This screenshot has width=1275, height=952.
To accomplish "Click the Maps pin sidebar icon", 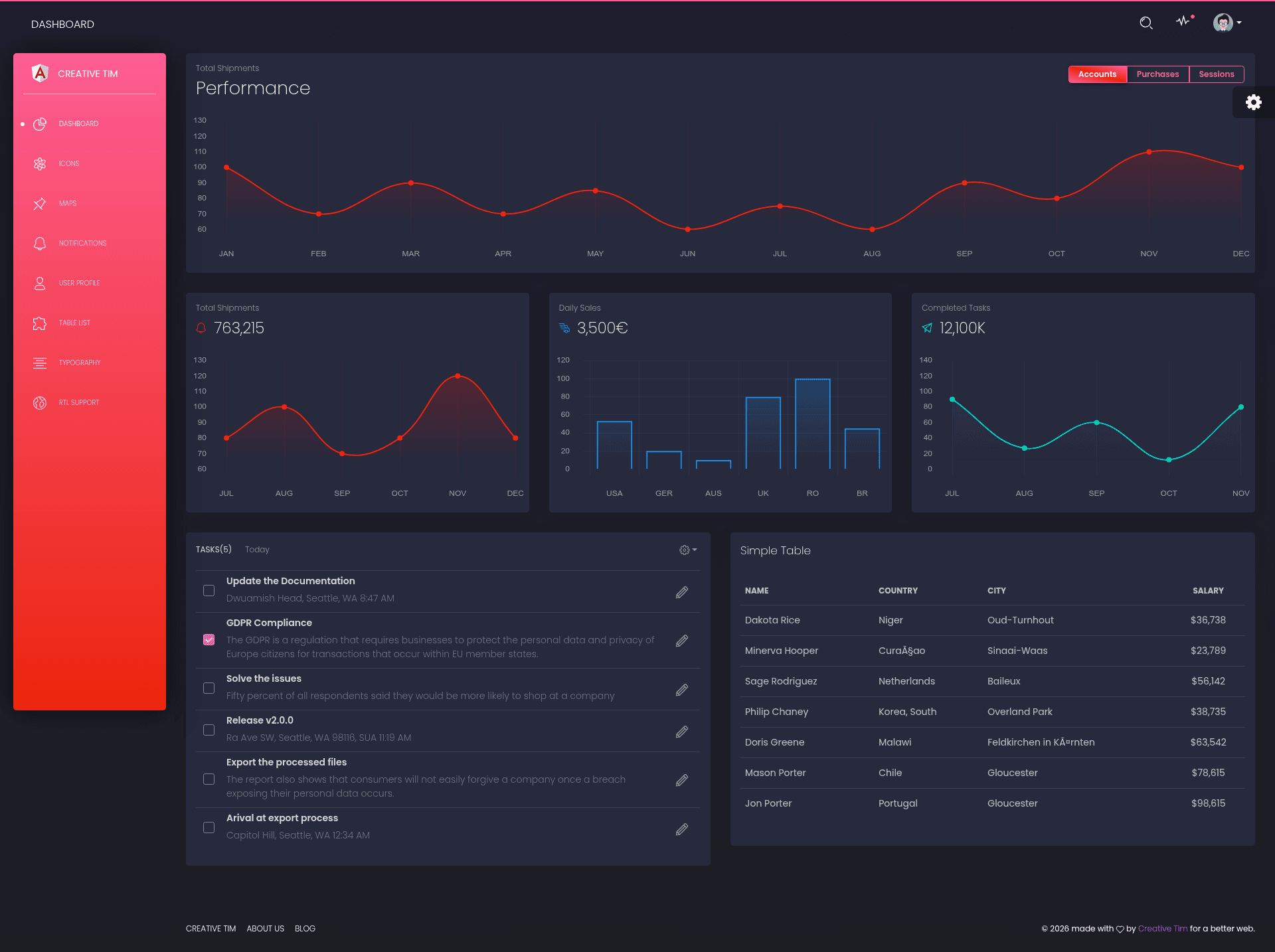I will (x=40, y=203).
